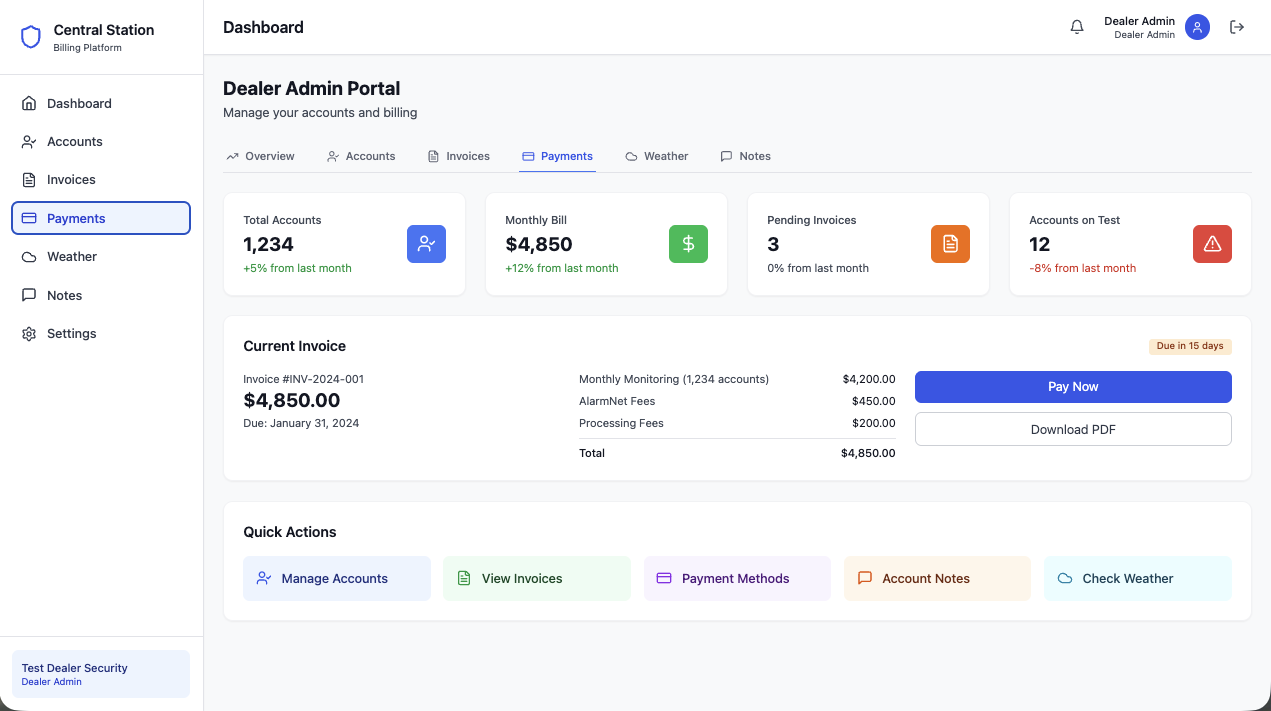Open the Account Notes quick action
This screenshot has width=1271, height=711.
[937, 578]
